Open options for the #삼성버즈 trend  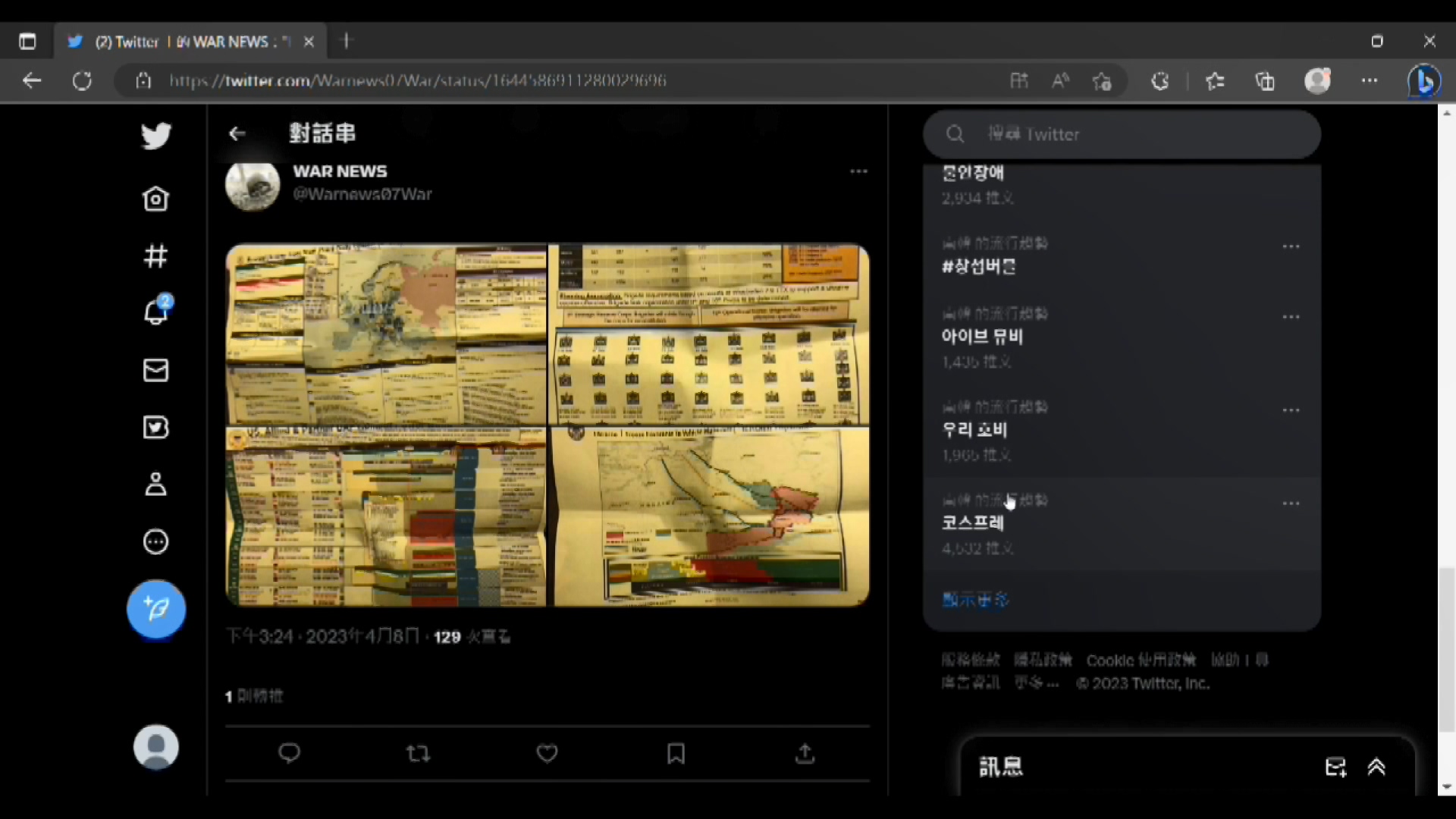1291,246
